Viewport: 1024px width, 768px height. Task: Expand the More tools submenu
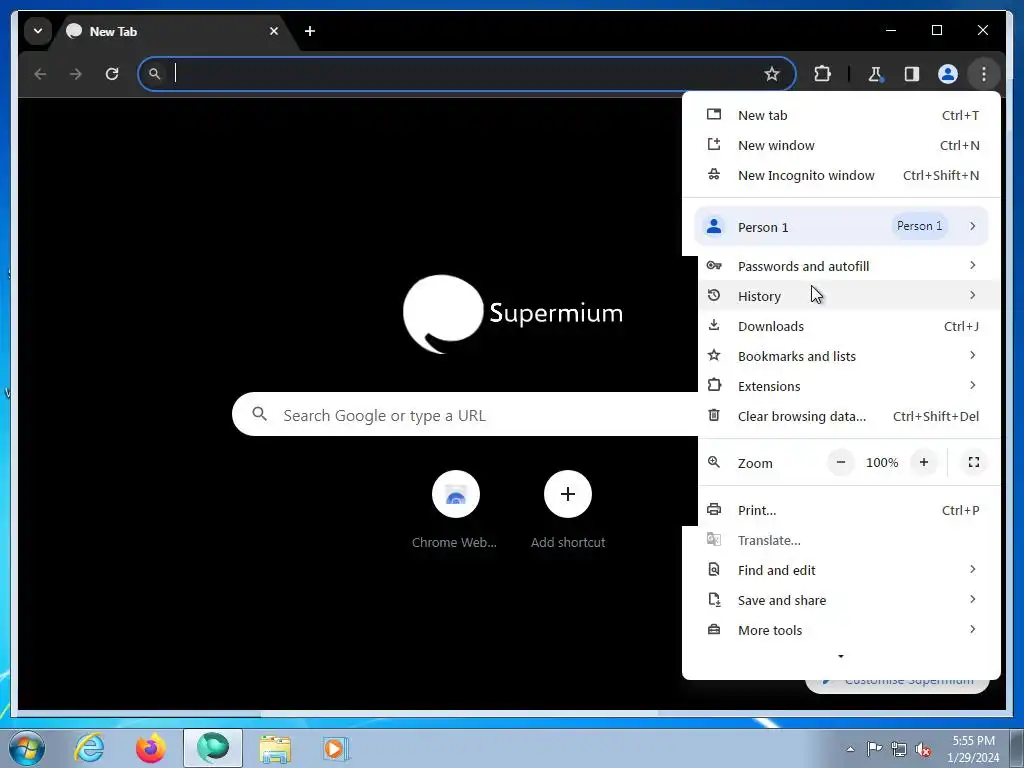[841, 630]
